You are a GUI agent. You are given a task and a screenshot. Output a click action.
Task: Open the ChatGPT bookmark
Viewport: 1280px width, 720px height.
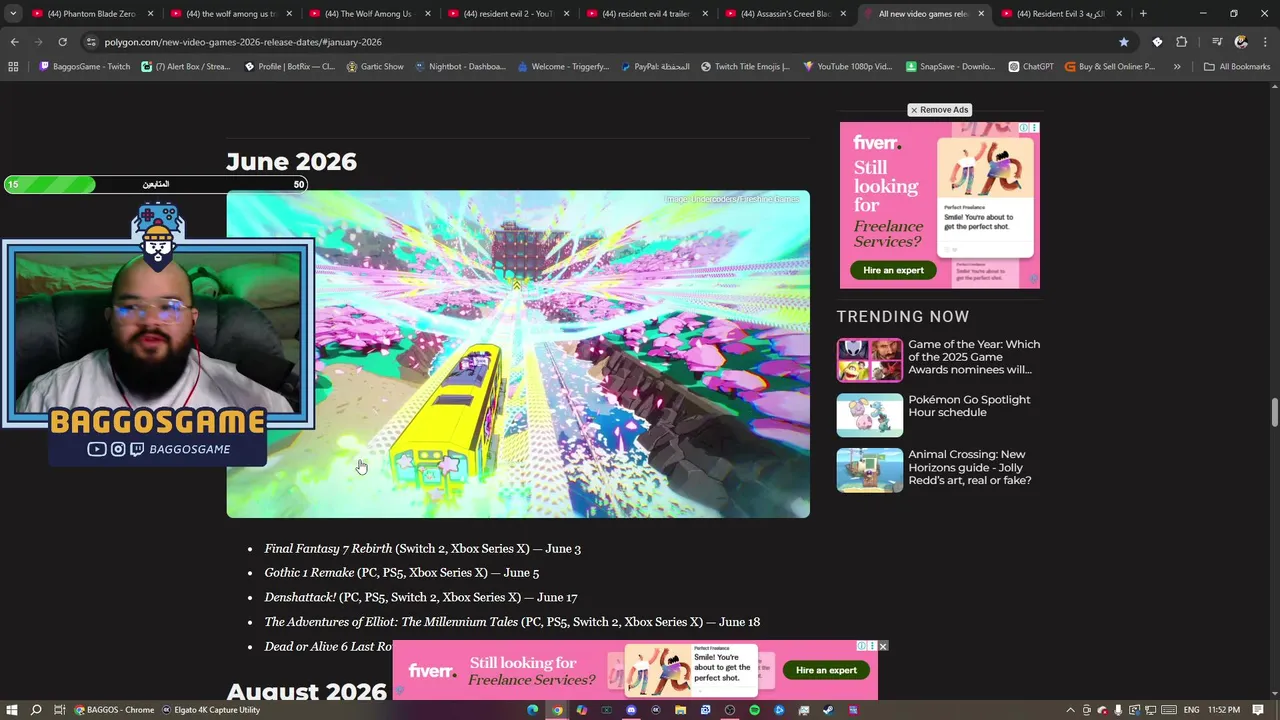coord(1031,67)
